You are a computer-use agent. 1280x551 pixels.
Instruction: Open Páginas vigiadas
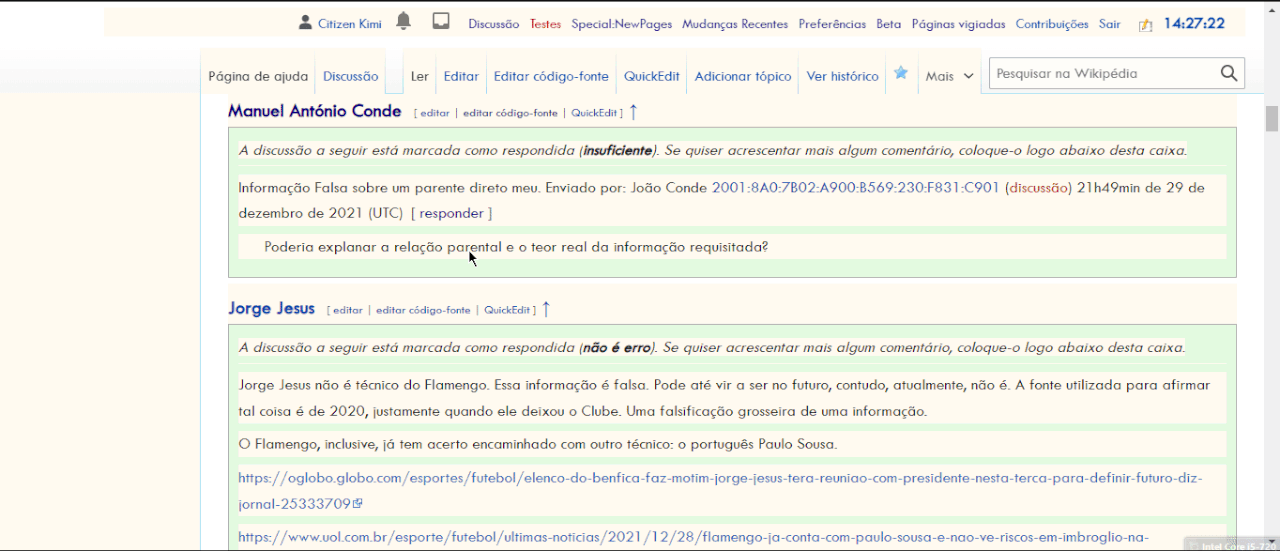coord(958,24)
